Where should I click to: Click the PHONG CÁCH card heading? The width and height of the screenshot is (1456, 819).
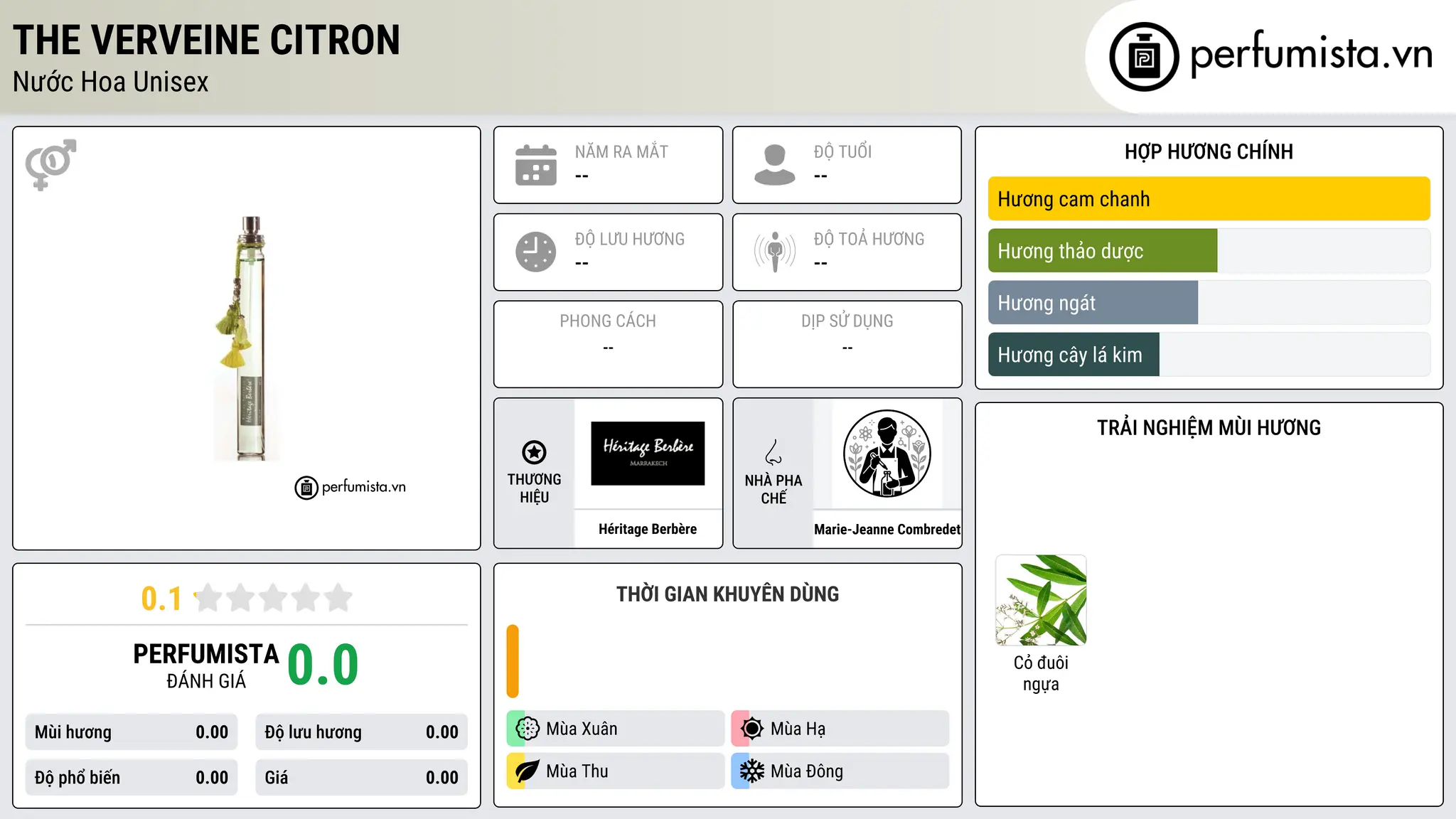click(608, 321)
